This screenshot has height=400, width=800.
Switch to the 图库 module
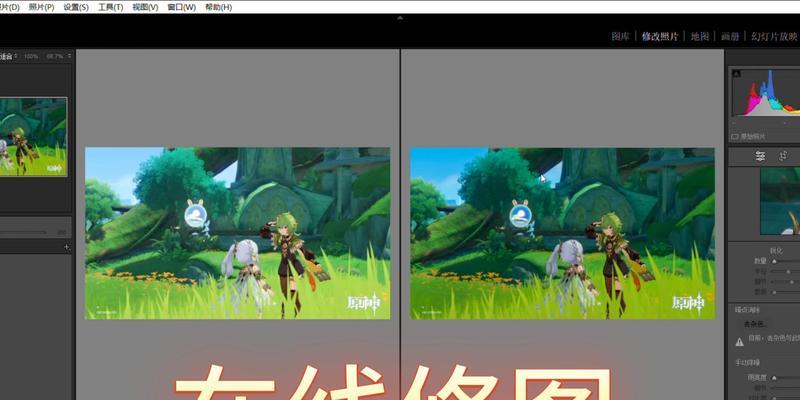620,36
